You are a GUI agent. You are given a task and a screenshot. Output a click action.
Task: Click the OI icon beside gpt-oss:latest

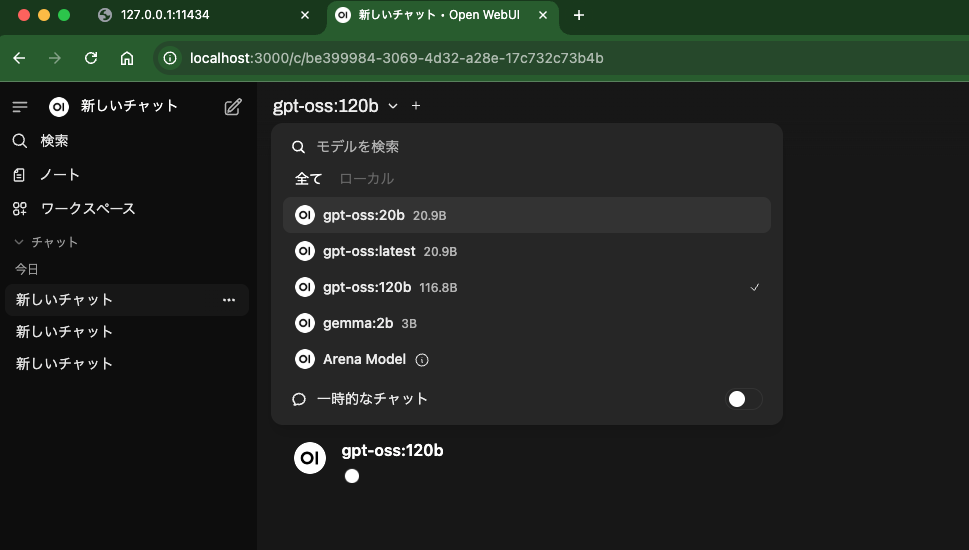pos(305,251)
